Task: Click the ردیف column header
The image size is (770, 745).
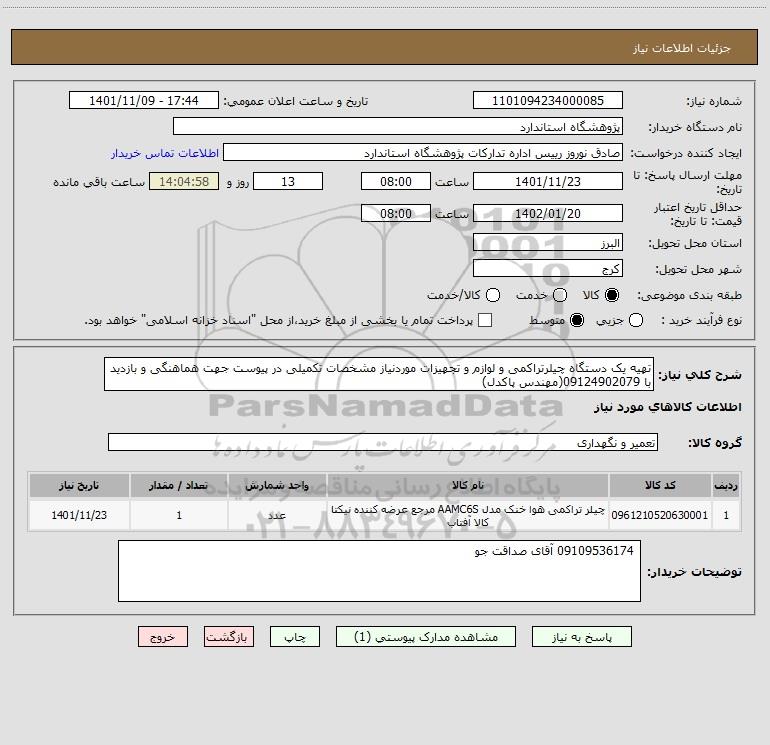Action: pyautogui.click(x=726, y=486)
